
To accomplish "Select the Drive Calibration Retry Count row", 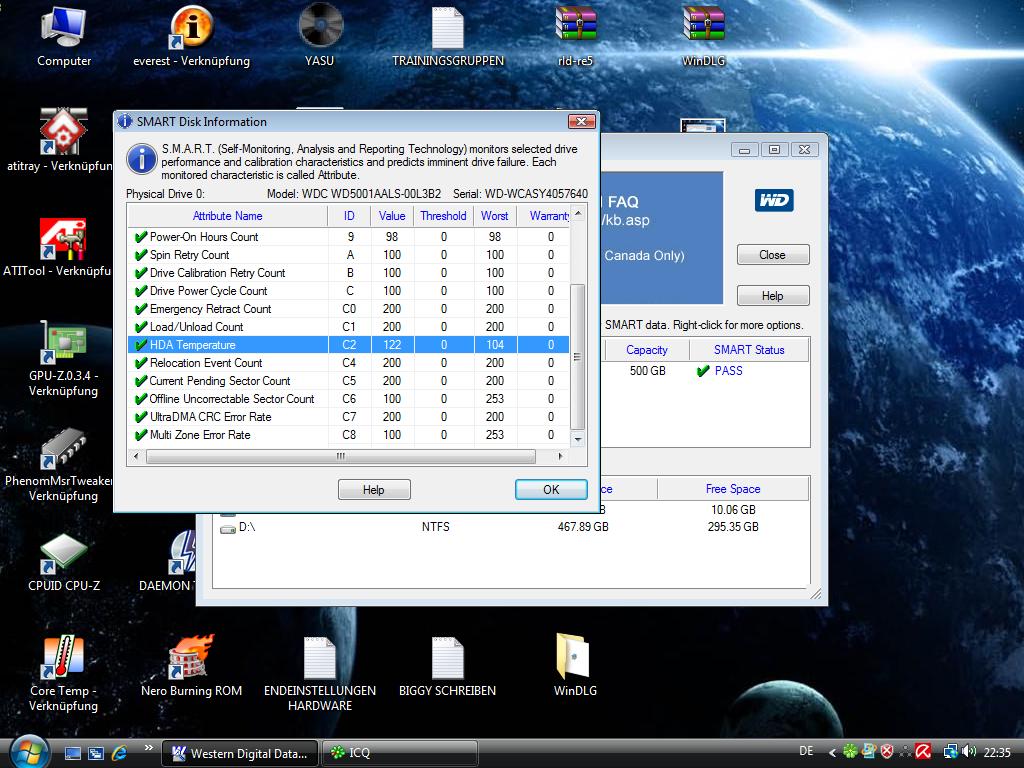I will pyautogui.click(x=349, y=273).
